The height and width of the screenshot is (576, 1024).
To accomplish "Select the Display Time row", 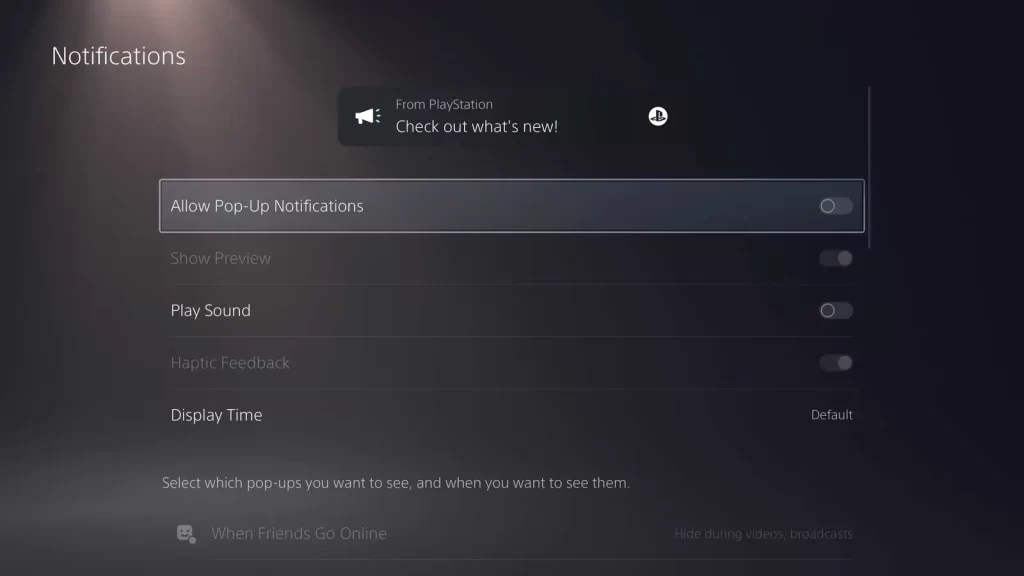I will click(x=511, y=415).
